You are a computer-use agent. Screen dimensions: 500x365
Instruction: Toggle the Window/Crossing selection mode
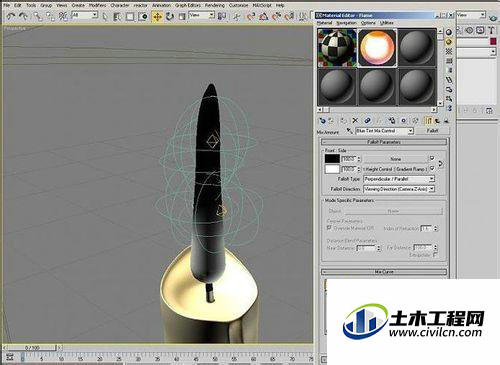(143, 16)
